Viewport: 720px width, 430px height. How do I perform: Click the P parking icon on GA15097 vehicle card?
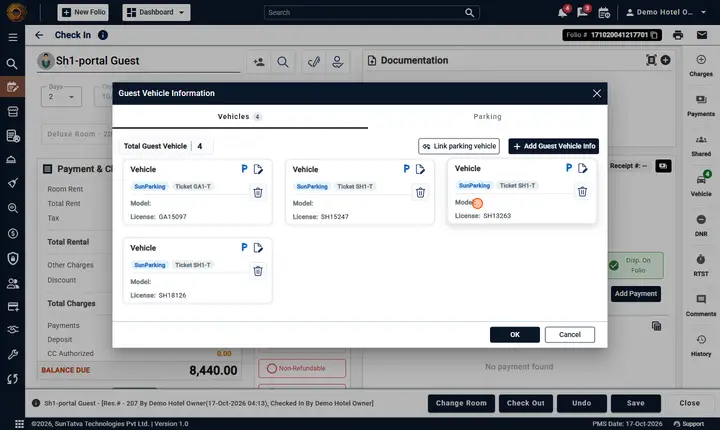244,169
